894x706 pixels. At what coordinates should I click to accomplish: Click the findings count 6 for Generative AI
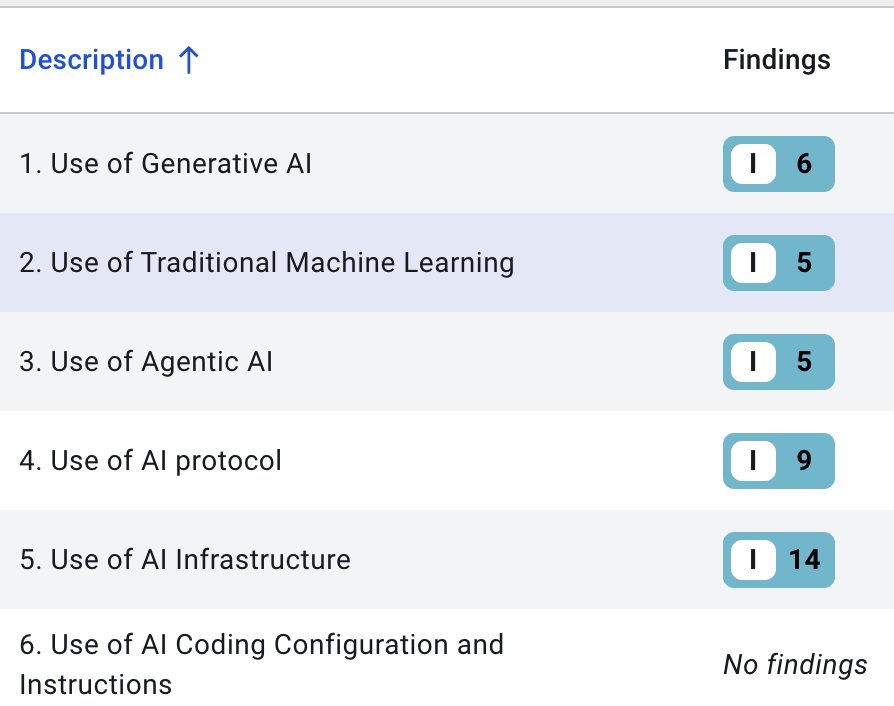(x=804, y=164)
